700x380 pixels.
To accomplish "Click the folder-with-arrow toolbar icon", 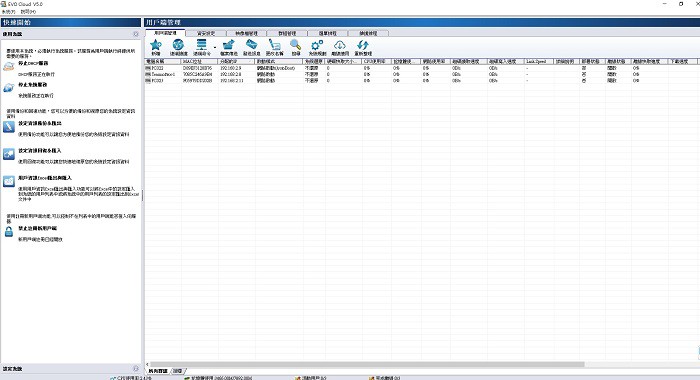I will [229, 45].
